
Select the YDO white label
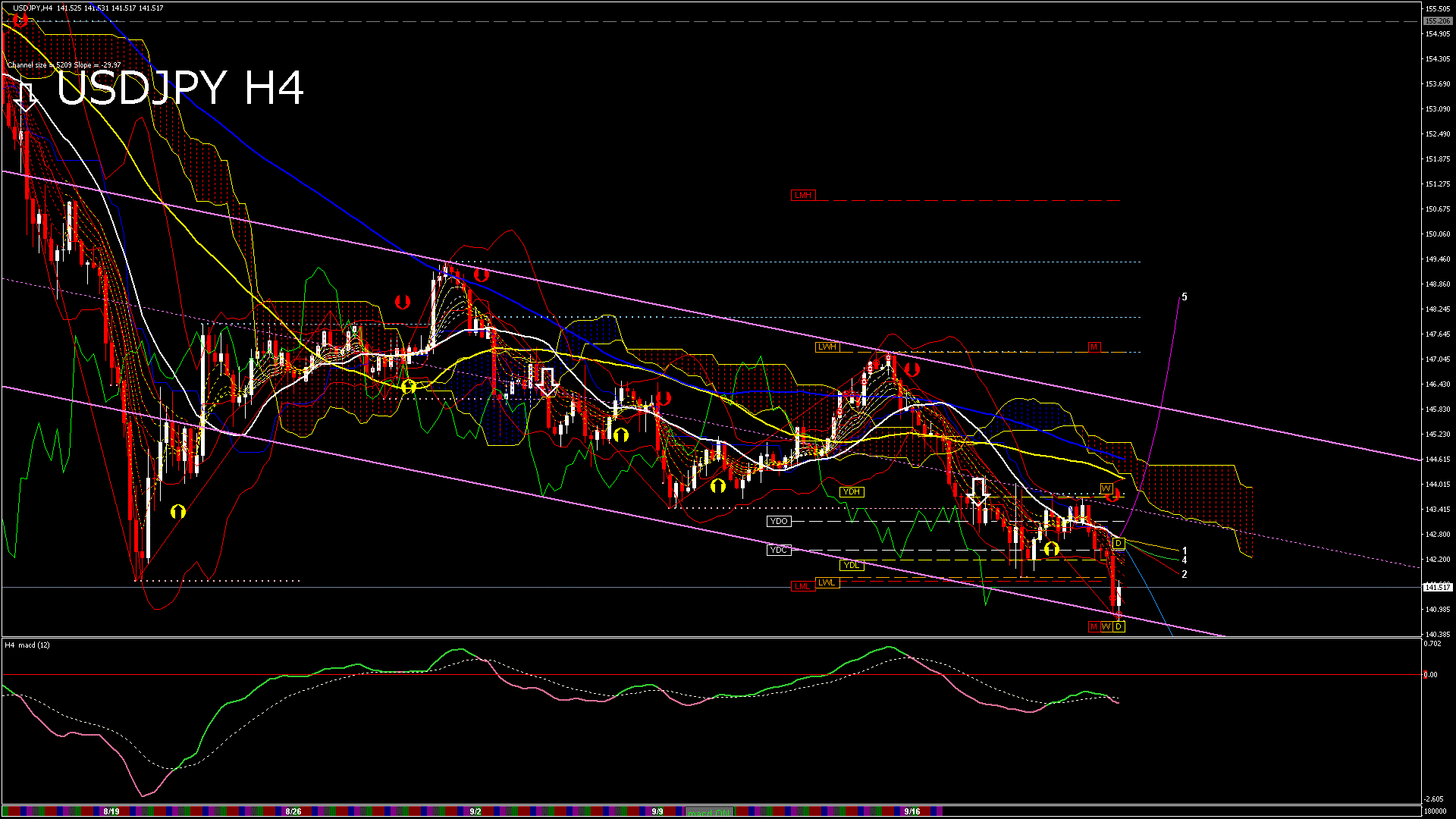point(779,522)
